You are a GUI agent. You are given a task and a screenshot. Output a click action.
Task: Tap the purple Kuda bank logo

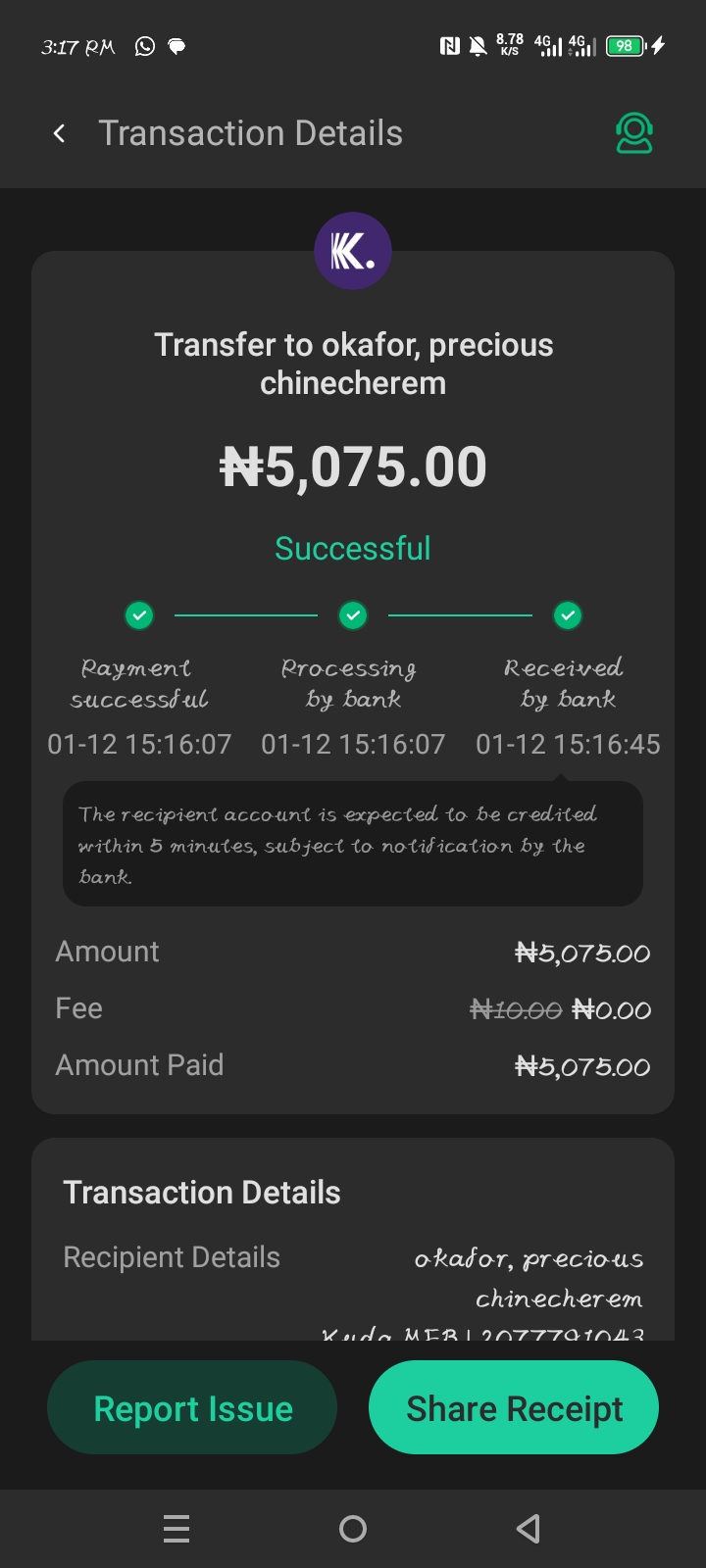tap(353, 251)
